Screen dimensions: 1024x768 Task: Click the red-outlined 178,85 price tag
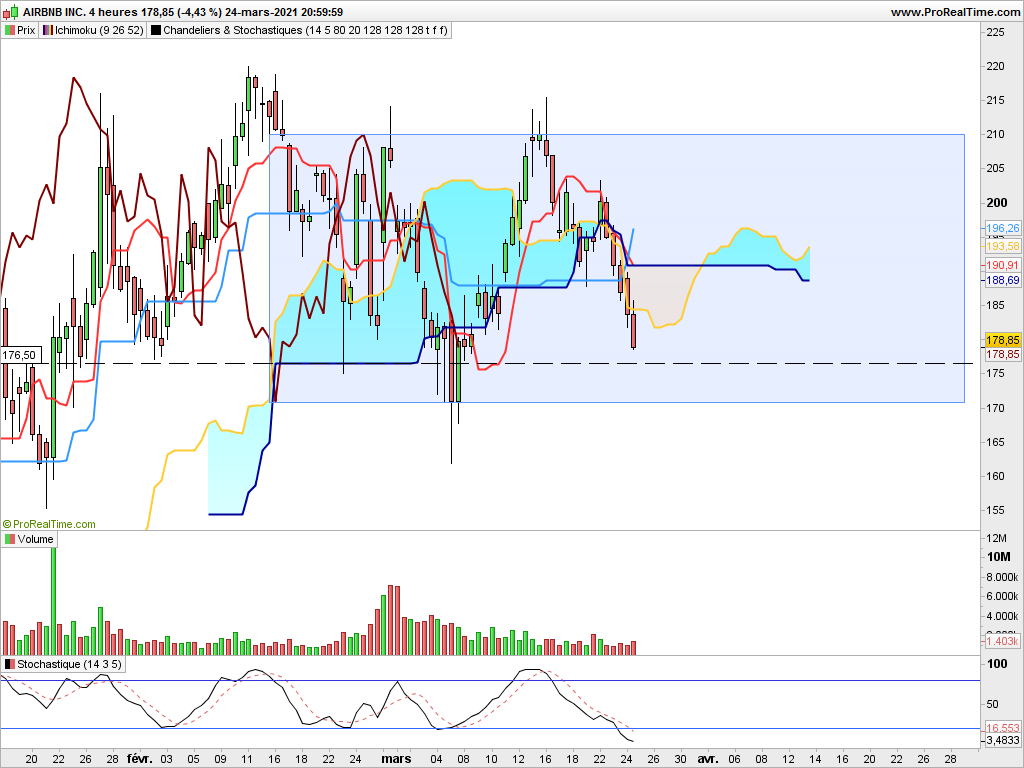pos(1002,354)
